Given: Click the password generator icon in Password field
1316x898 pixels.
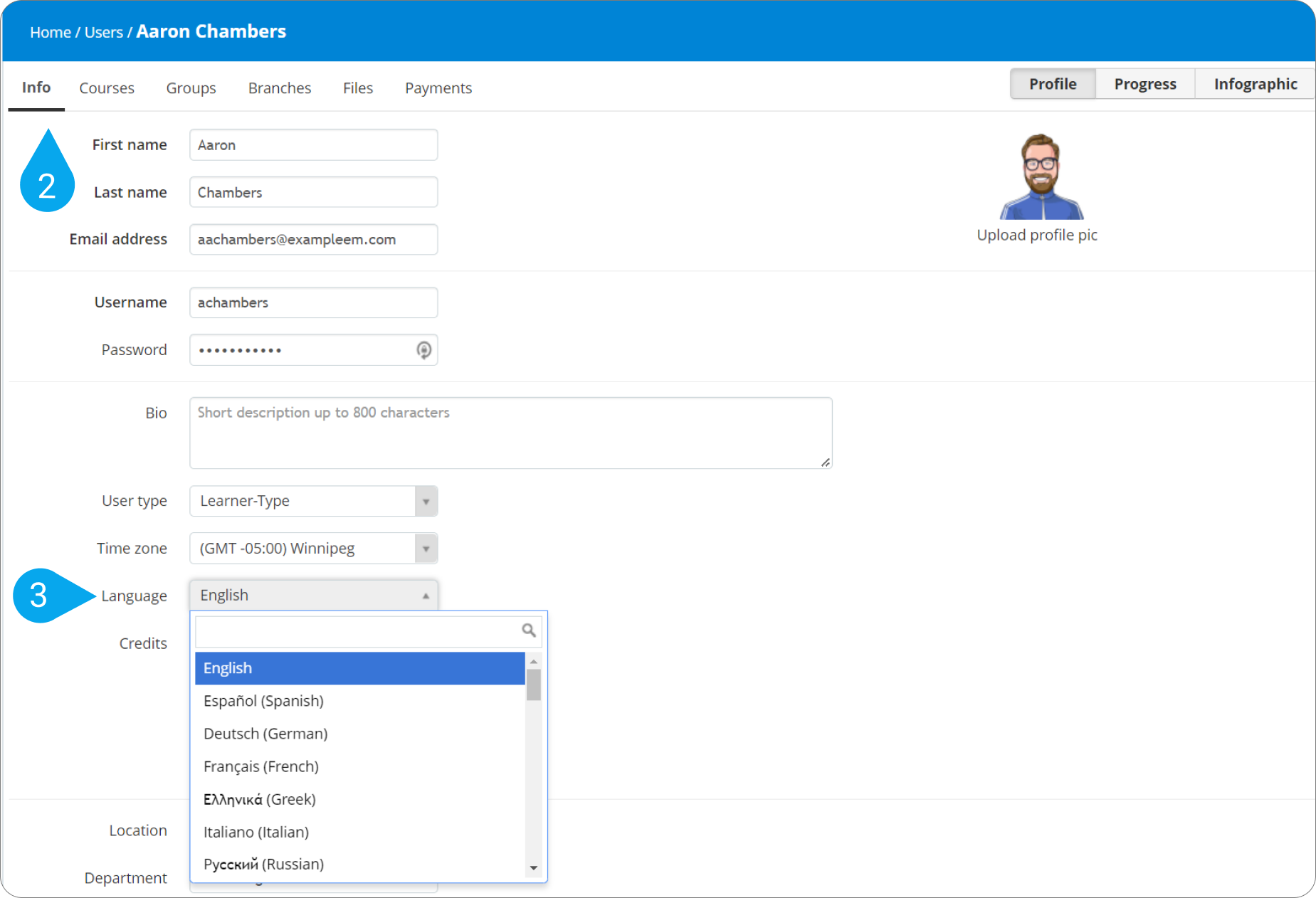Looking at the screenshot, I should point(424,350).
